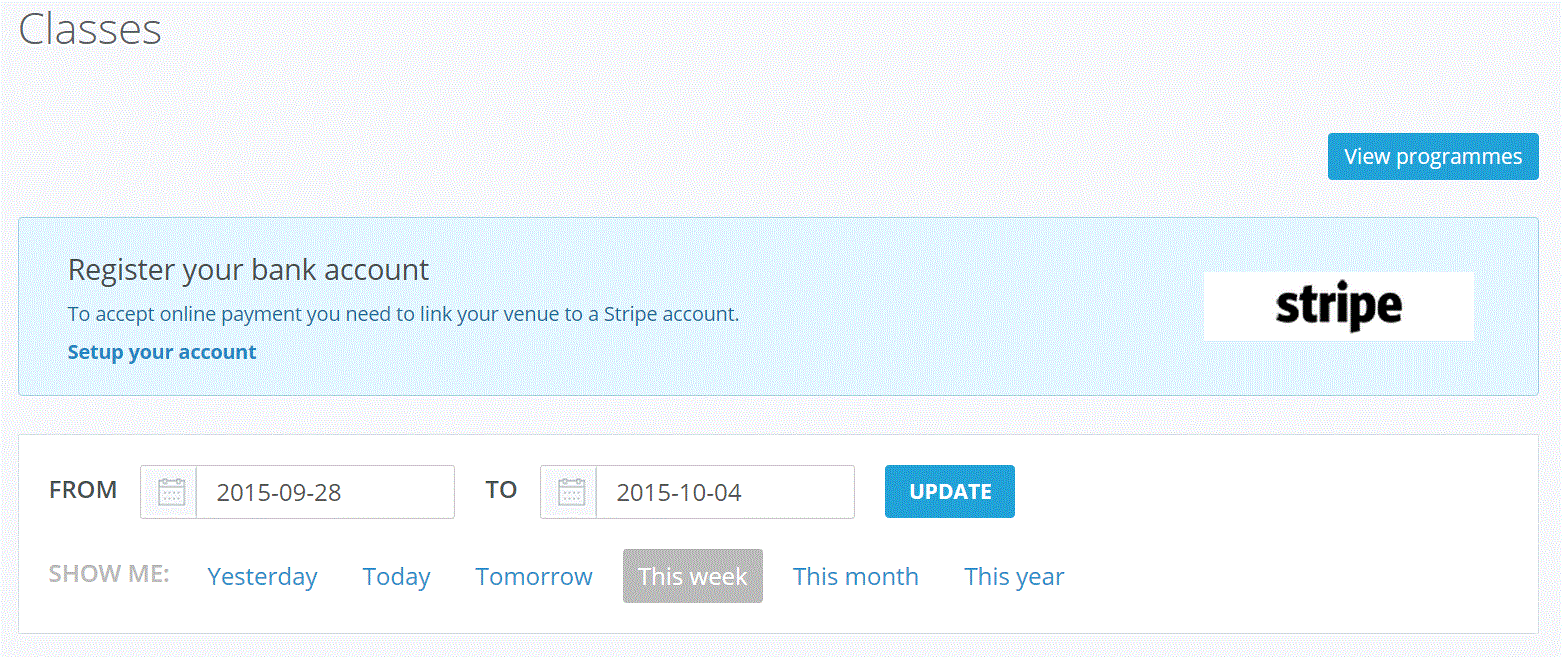1562x657 pixels.
Task: Open the FROM date calendar icon
Action: [170, 492]
